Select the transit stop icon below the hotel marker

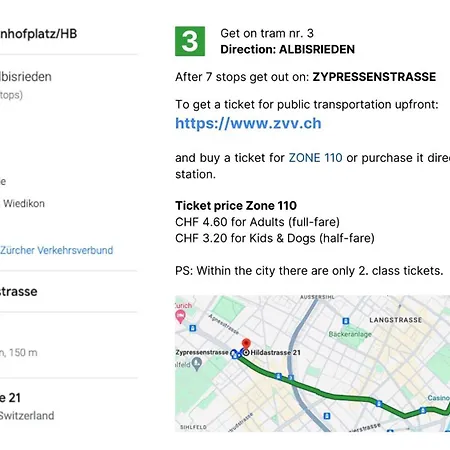[193, 328]
